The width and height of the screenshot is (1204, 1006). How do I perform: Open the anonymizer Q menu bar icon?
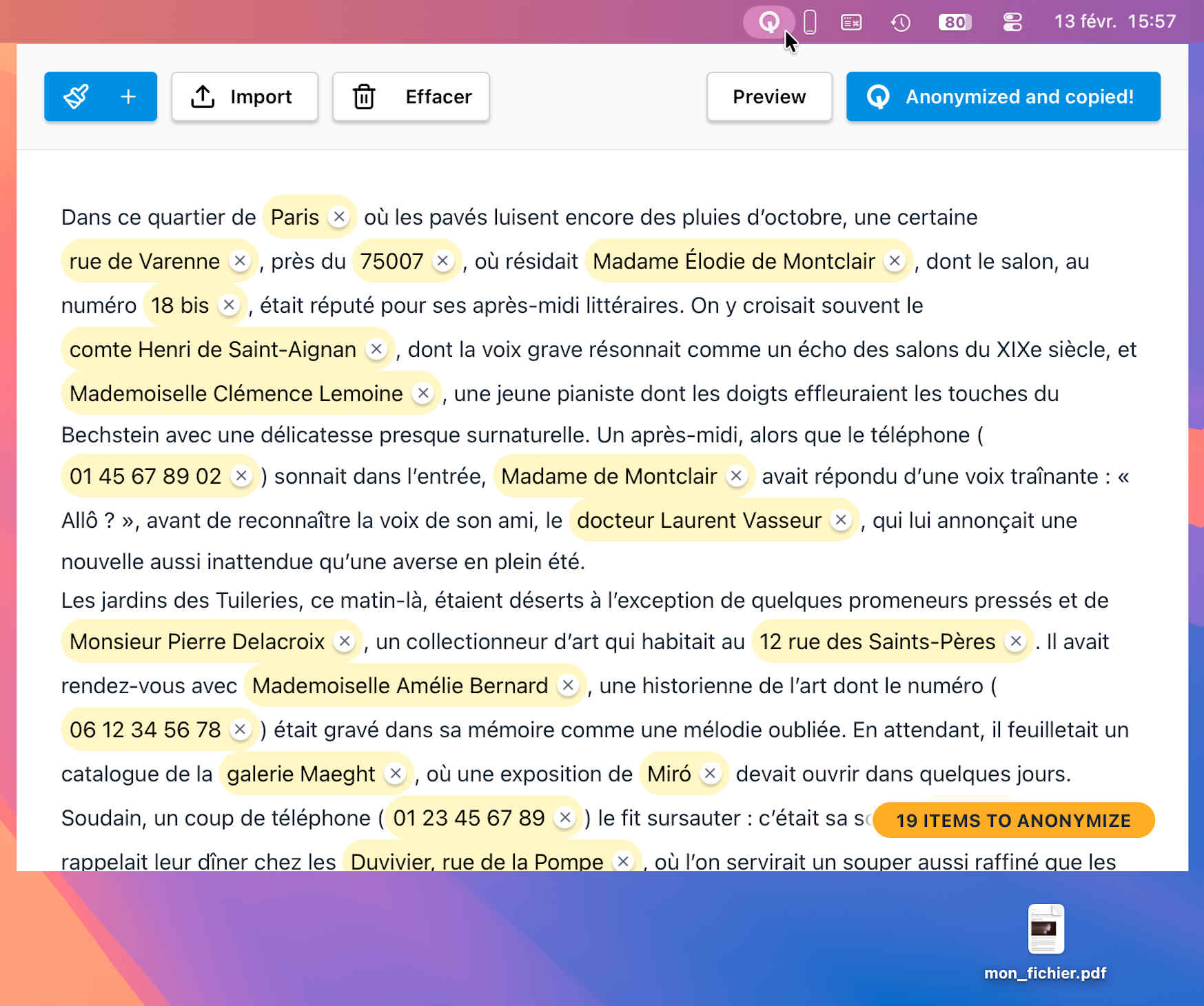click(771, 22)
